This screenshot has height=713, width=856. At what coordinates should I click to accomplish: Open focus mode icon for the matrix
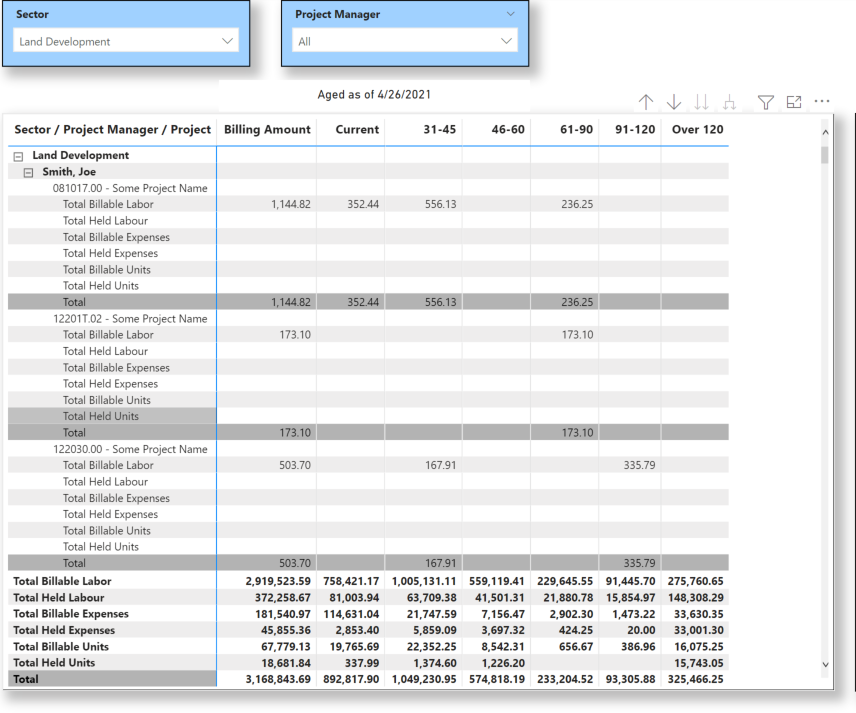point(794,102)
